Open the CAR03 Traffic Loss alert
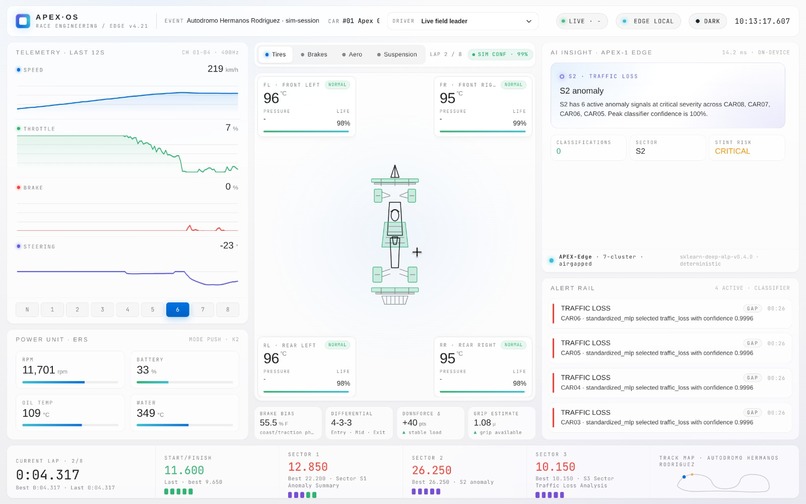Viewport: 806px width, 504px height. 669,417
